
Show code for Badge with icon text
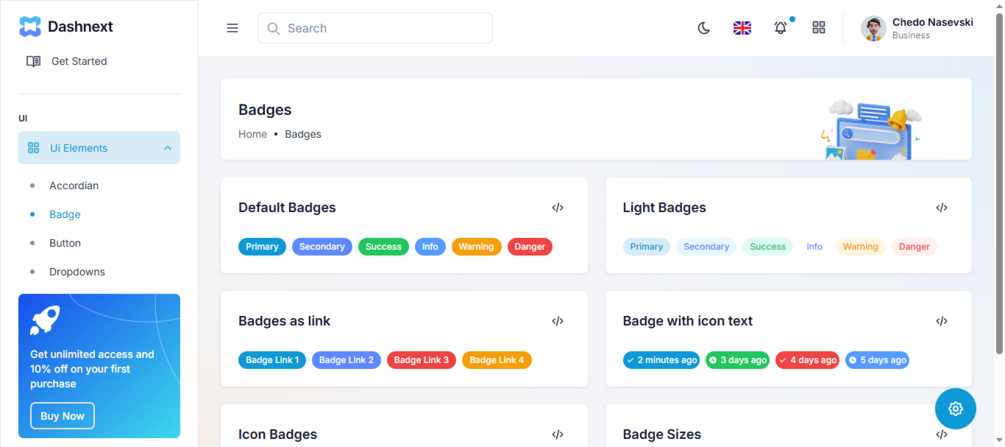tap(942, 321)
